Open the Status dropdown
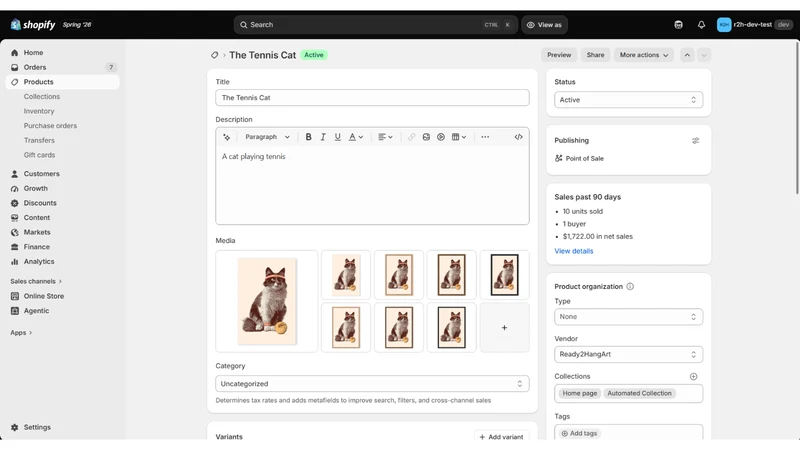The height and width of the screenshot is (450, 800). coord(628,100)
